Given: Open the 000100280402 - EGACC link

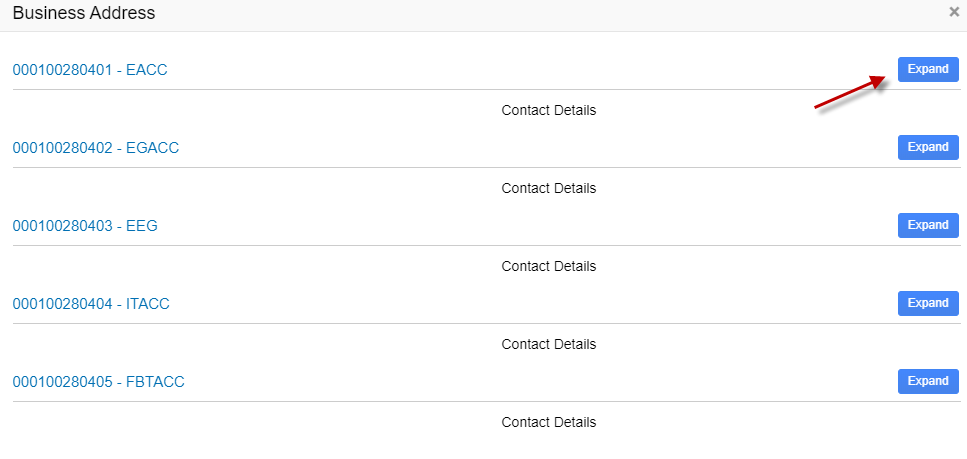Looking at the screenshot, I should [95, 148].
